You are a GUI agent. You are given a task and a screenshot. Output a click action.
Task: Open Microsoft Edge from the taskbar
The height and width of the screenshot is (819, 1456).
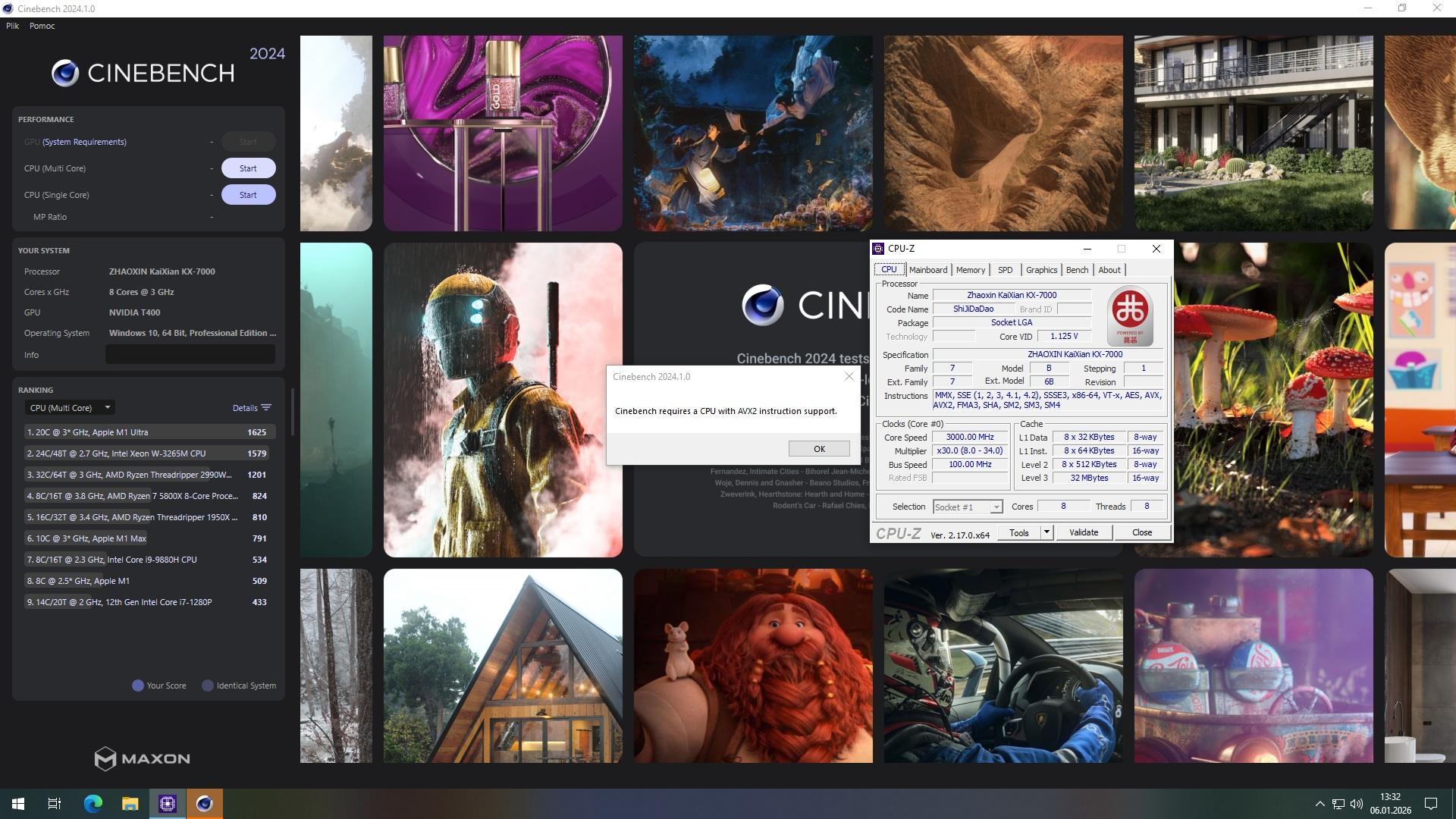click(x=93, y=804)
